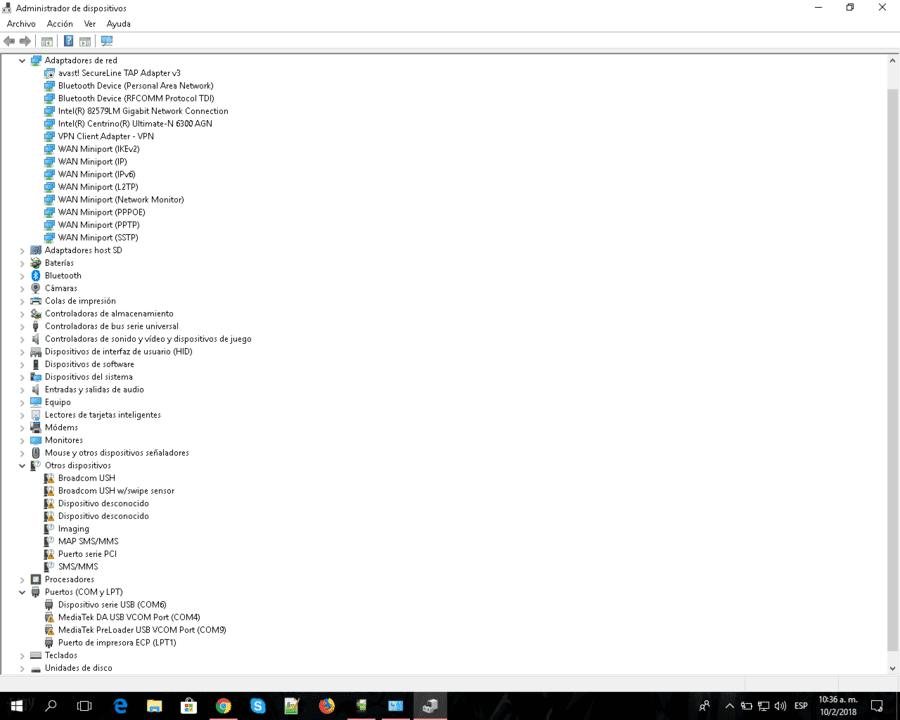Select MediaTek PreLoader USB VCOM Port (COM9)
This screenshot has width=900, height=720.
pos(142,630)
